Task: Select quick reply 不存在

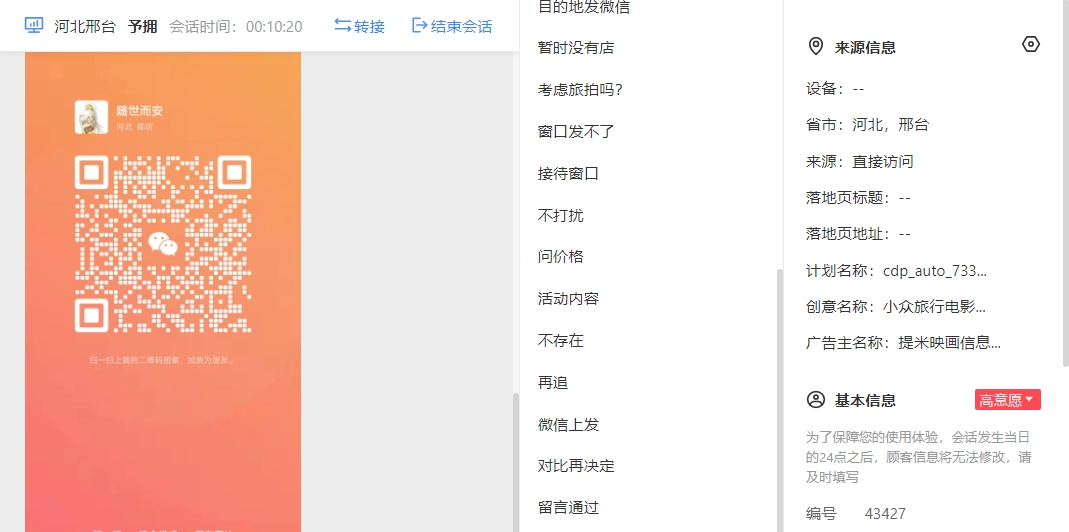Action: 560,341
